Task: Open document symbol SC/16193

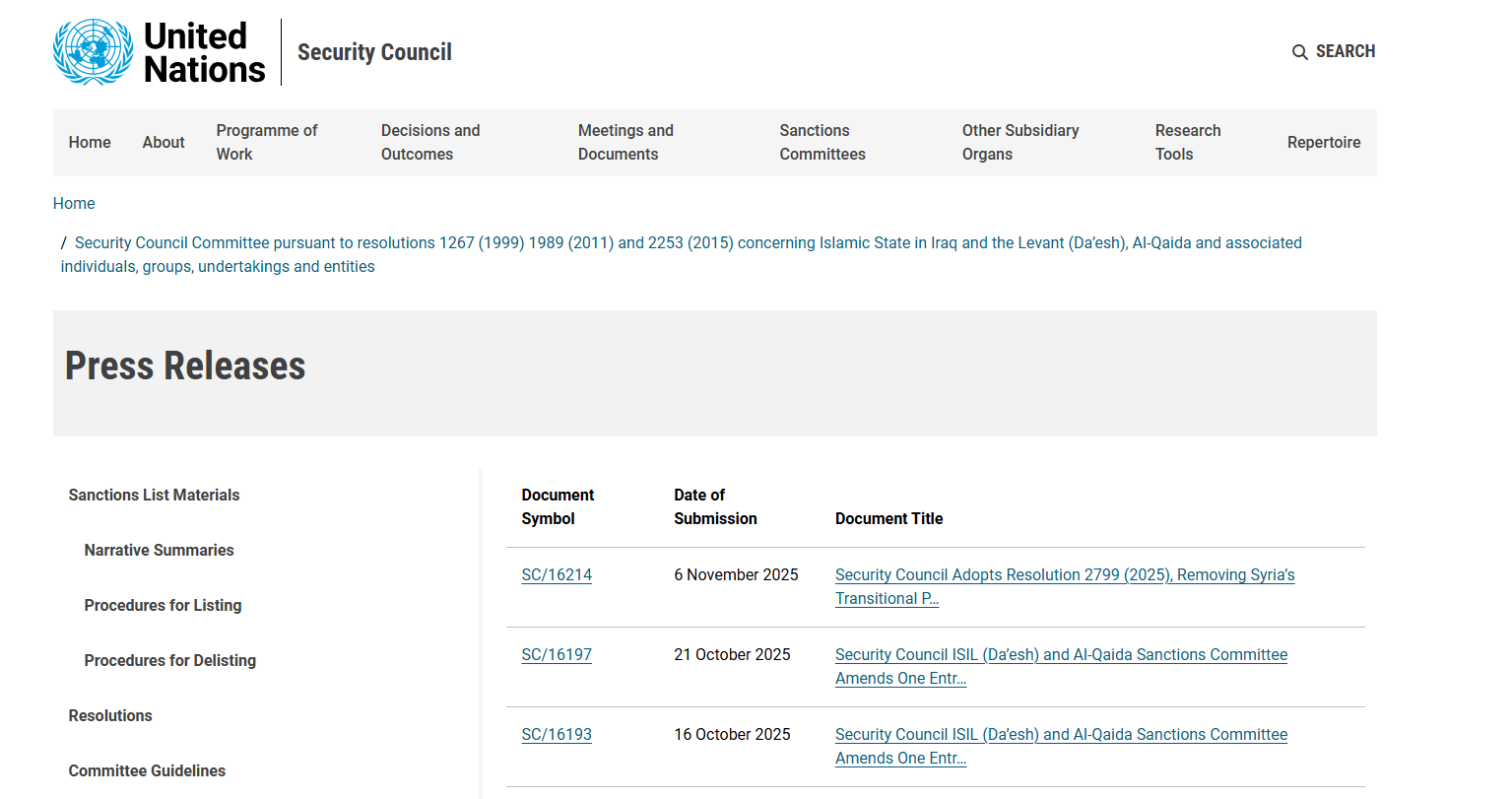Action: pos(557,735)
